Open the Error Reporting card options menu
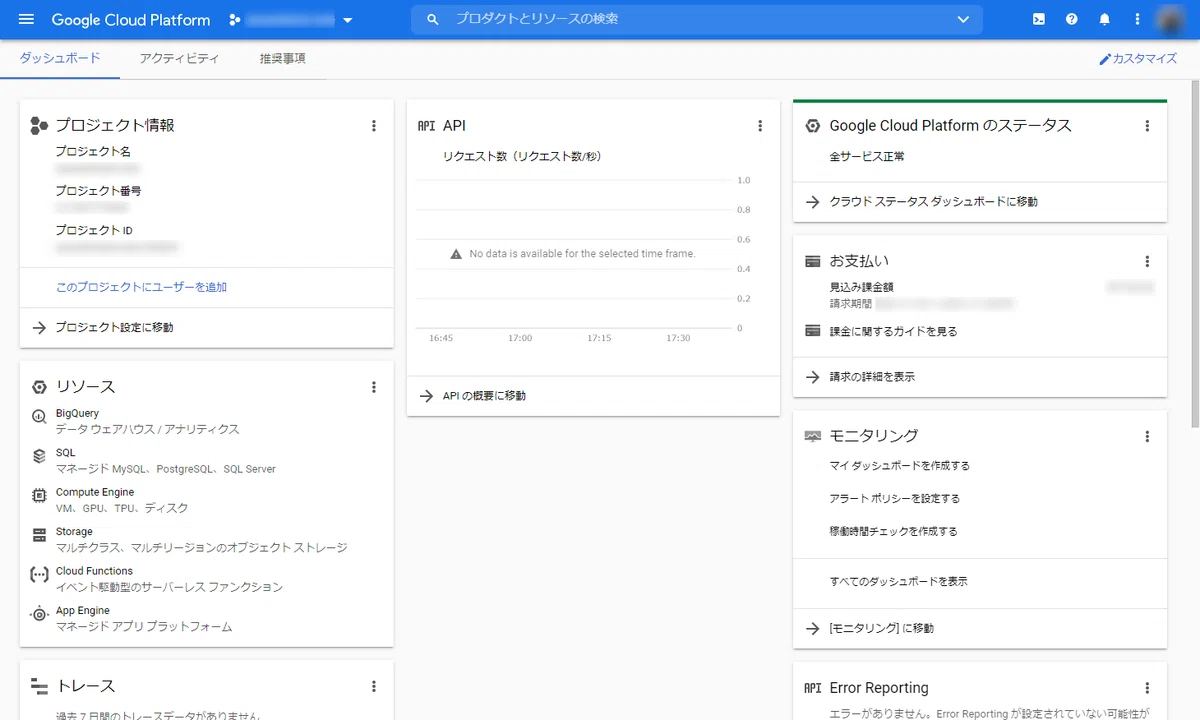The height and width of the screenshot is (720, 1200). (x=1147, y=688)
